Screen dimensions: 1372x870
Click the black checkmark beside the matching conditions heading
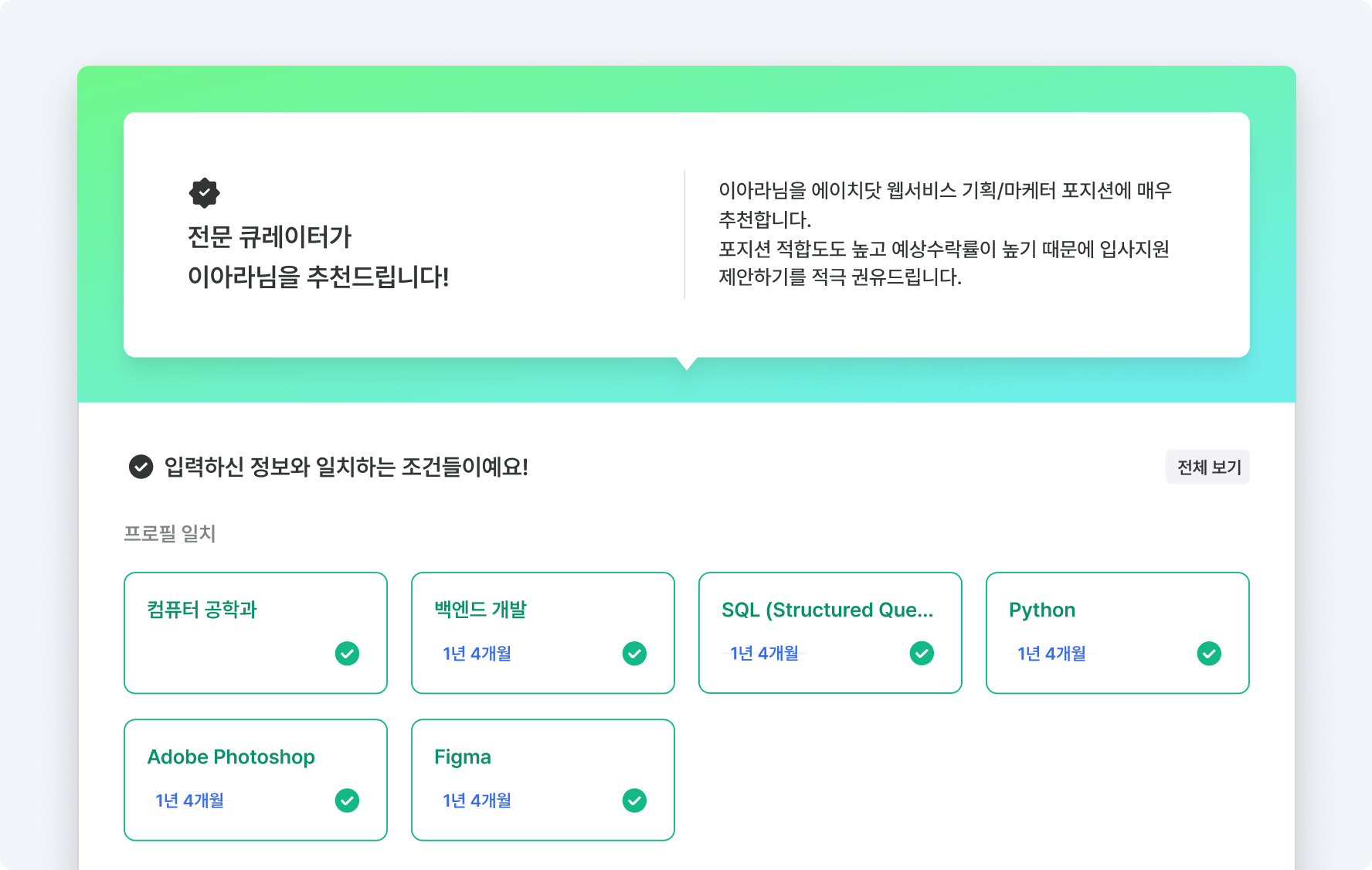pos(140,466)
